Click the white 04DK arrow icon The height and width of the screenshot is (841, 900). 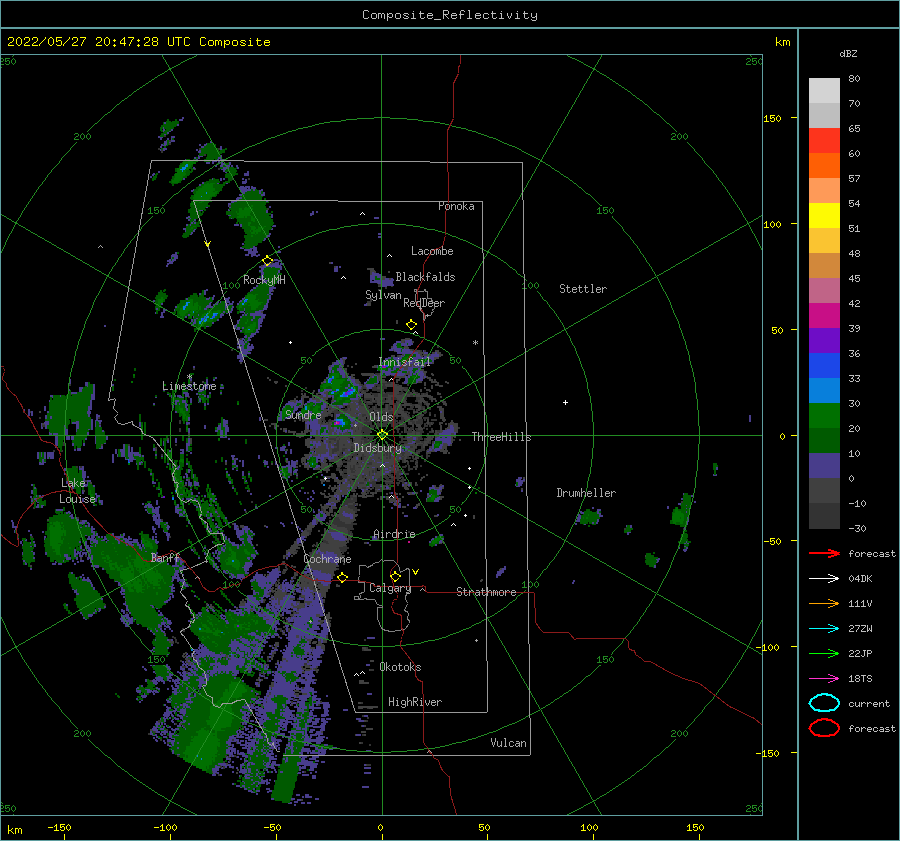[824, 579]
